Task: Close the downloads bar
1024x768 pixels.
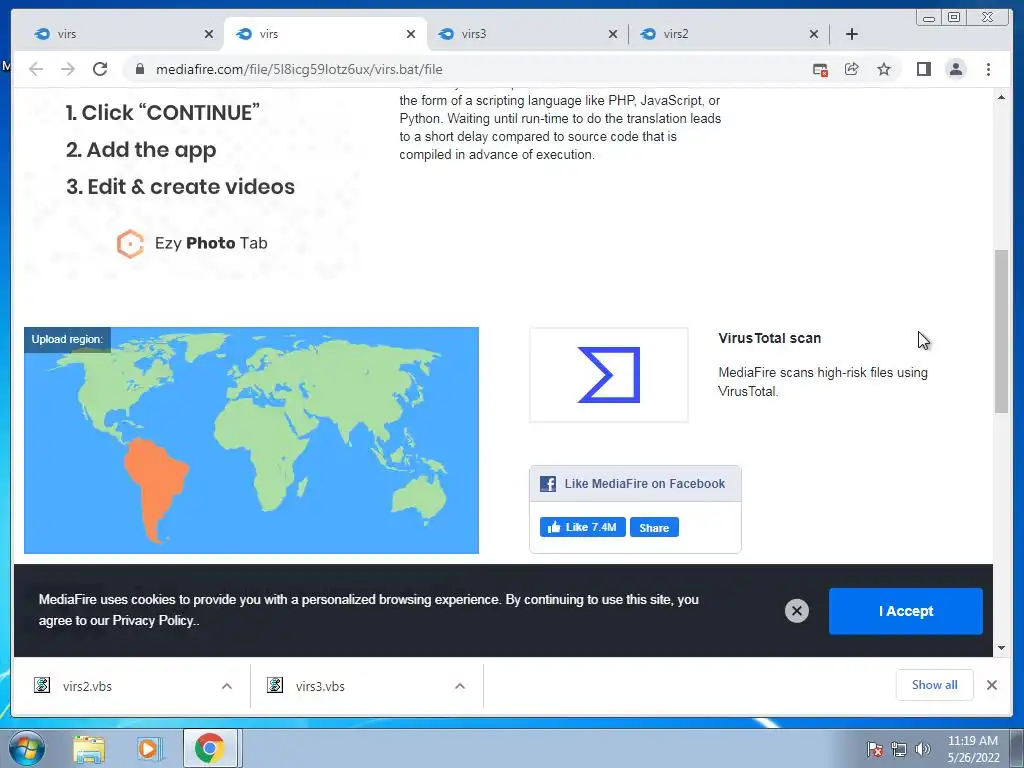Action: [x=992, y=685]
